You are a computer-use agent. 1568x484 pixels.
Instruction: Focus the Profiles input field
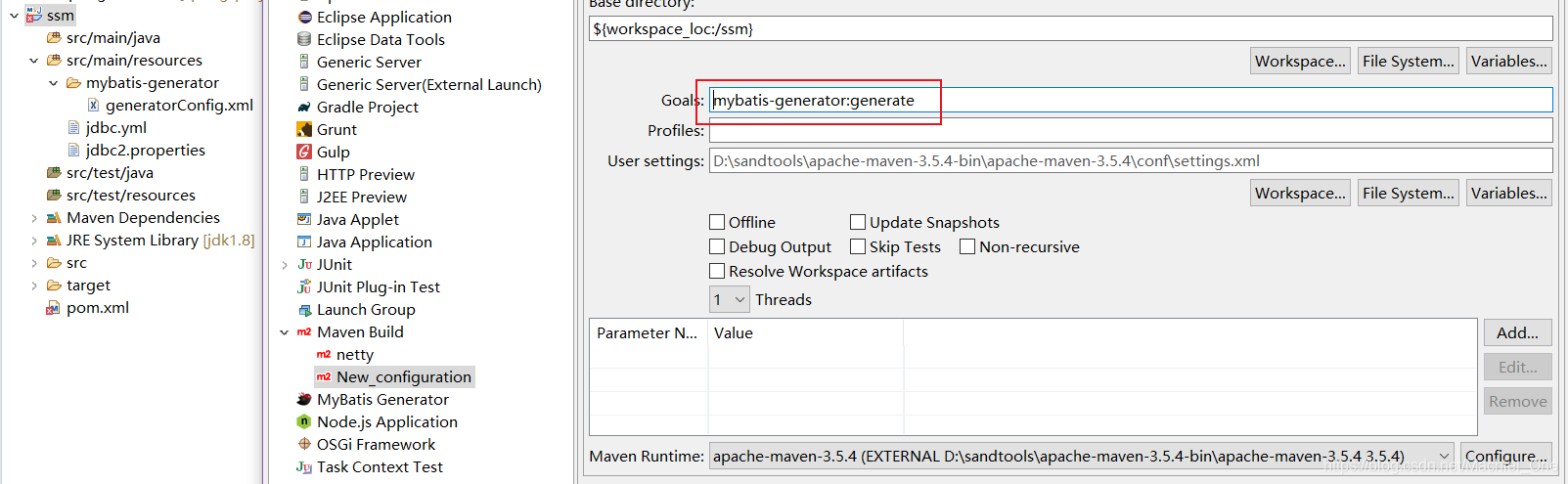(x=1131, y=130)
